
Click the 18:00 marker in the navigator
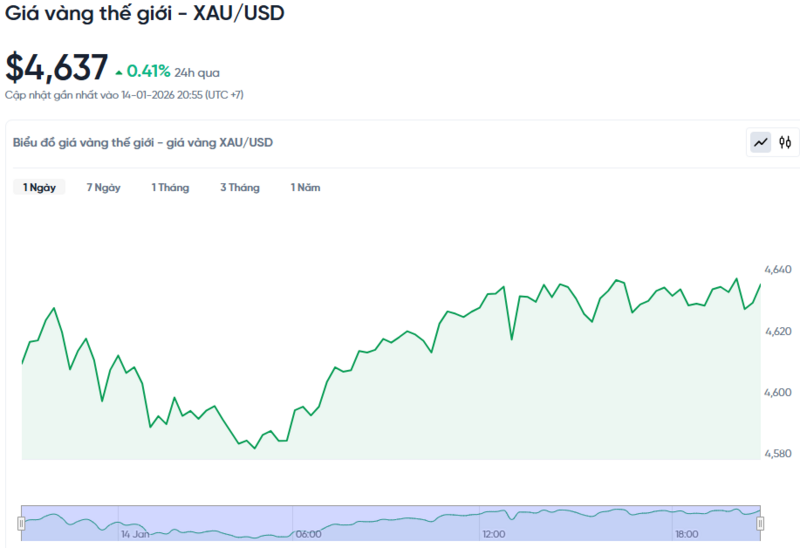686,534
